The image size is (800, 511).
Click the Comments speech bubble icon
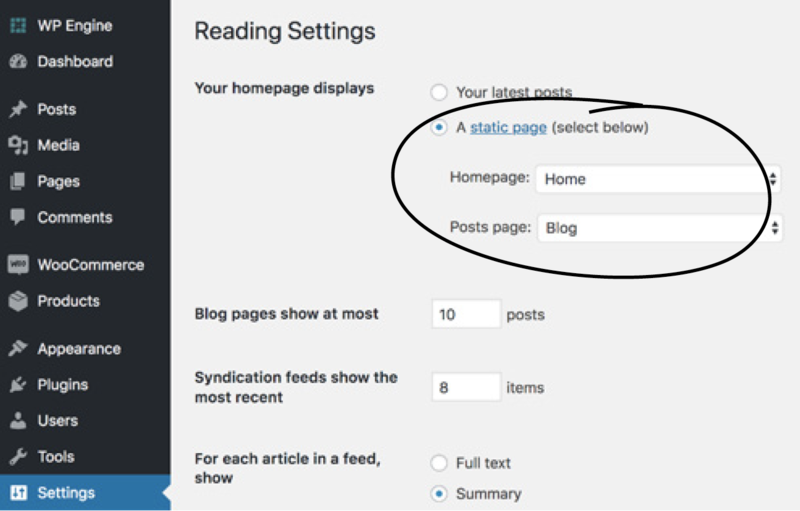tap(18, 217)
